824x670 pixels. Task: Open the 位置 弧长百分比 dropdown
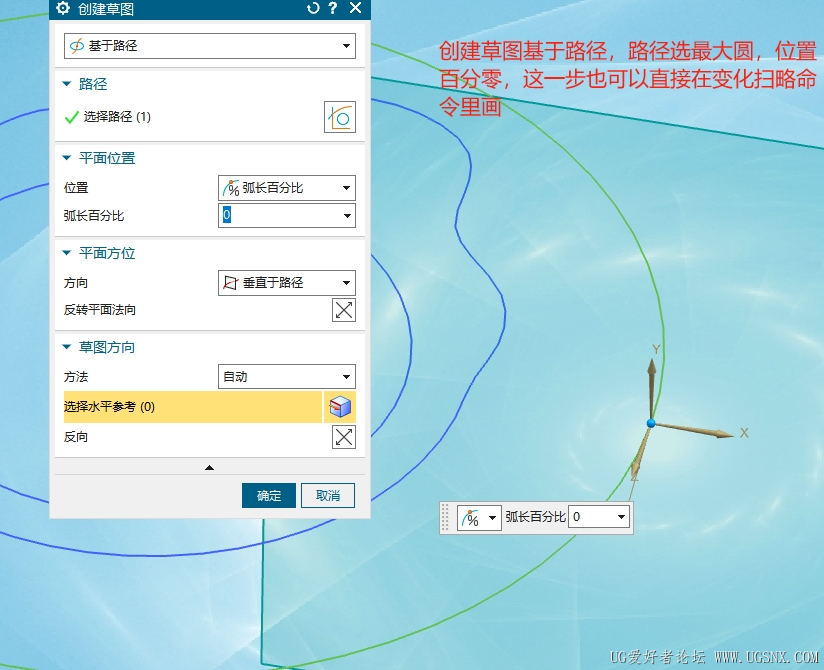286,188
